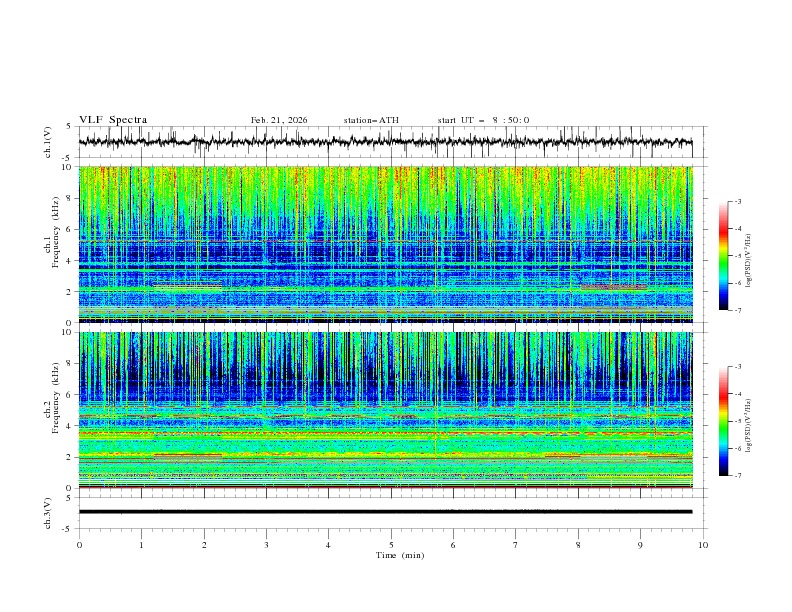Click time axis tick label "5"

pyautogui.click(x=391, y=545)
